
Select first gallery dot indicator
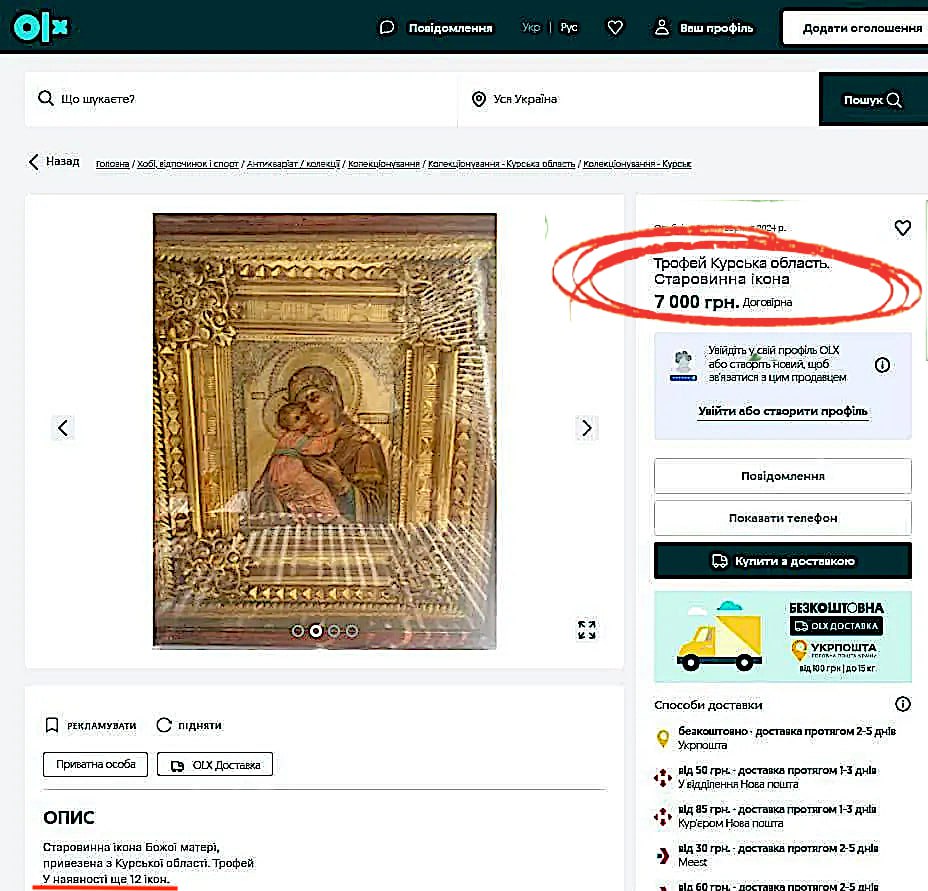click(298, 631)
